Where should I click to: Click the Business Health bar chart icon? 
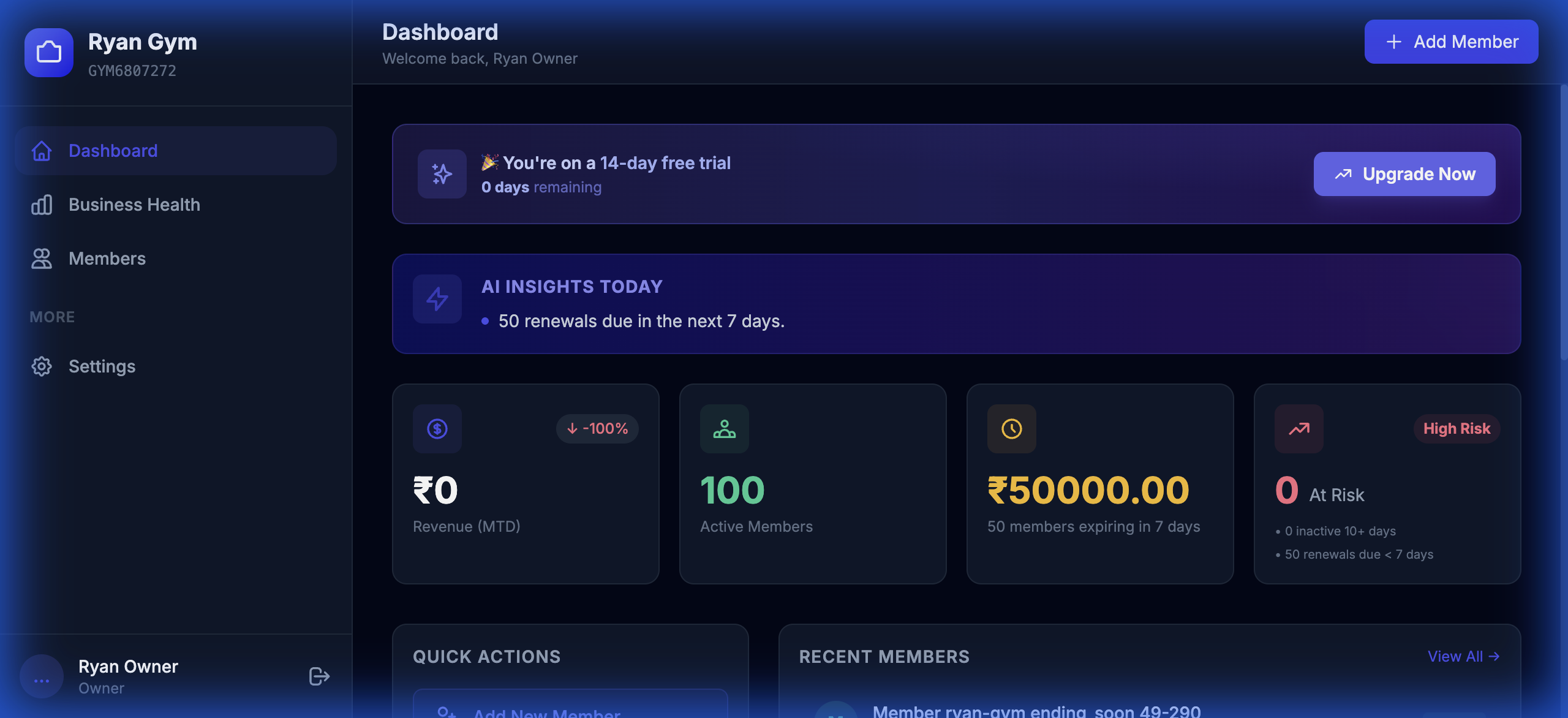click(40, 205)
